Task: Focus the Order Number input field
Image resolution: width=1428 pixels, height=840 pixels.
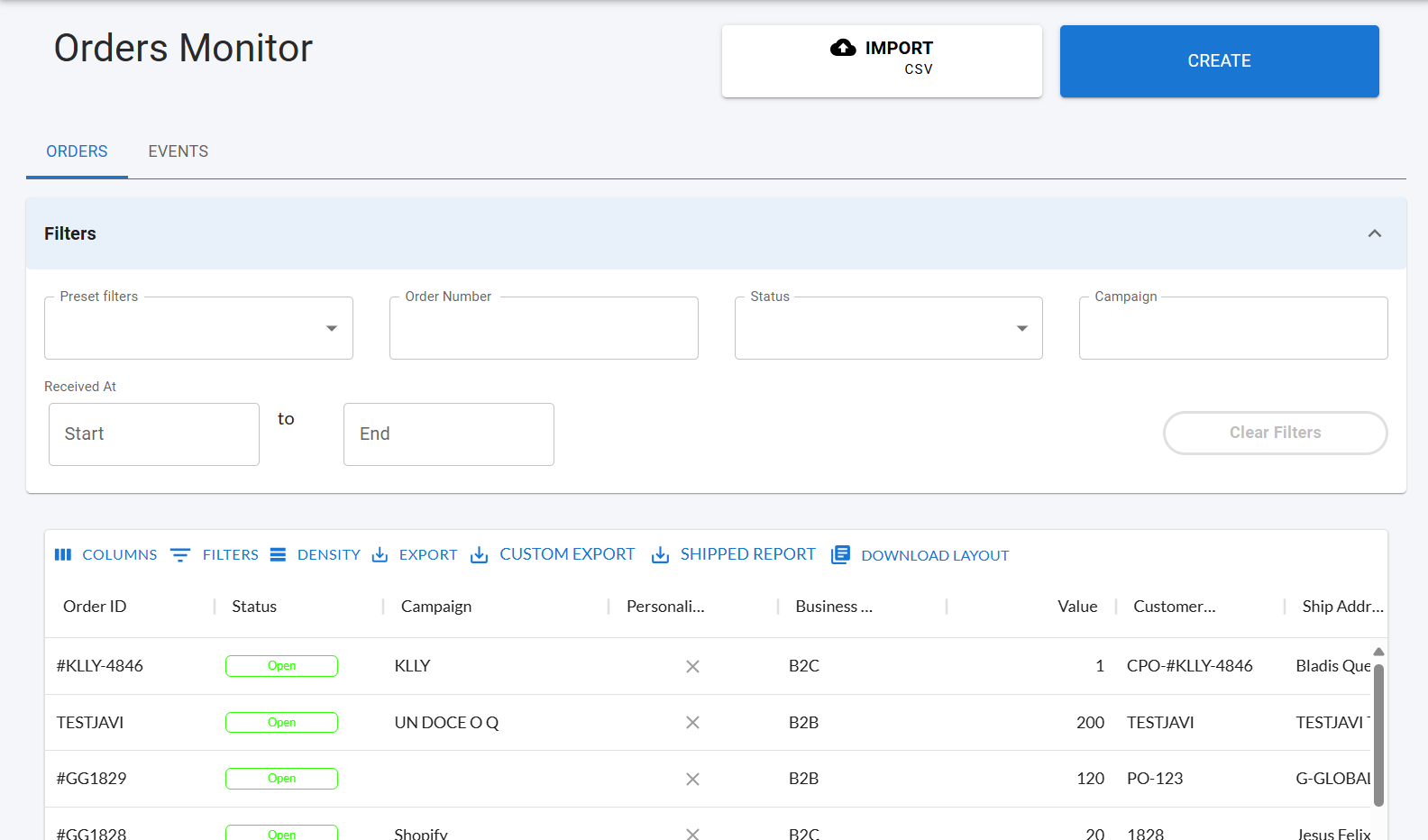Action: pos(544,328)
